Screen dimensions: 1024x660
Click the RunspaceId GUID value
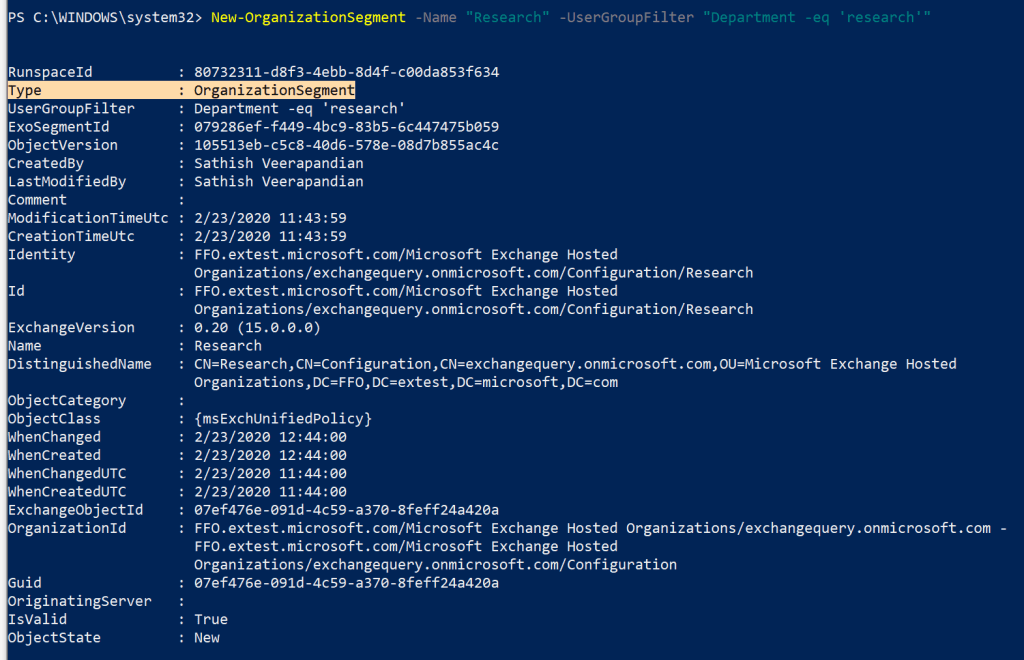click(346, 72)
